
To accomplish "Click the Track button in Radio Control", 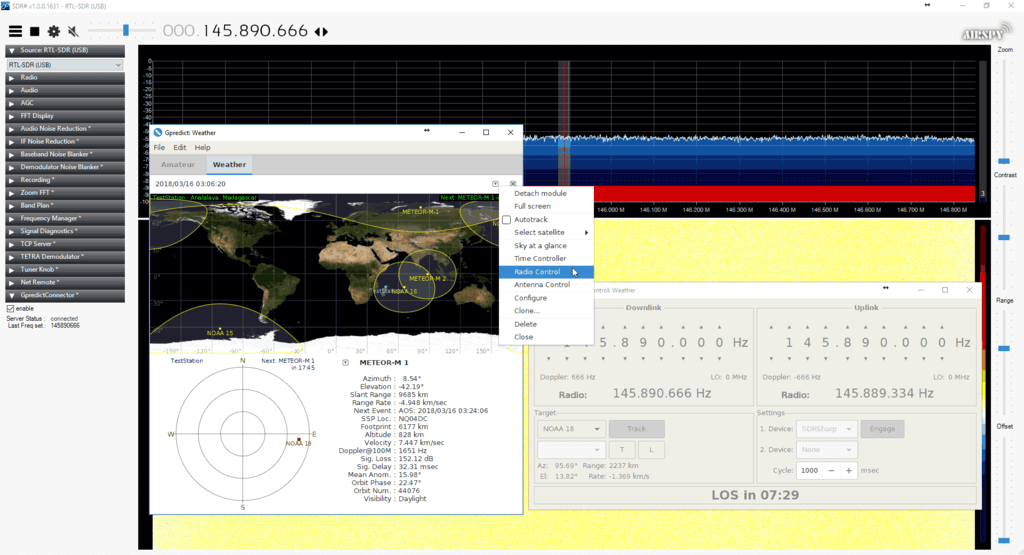I will 637,429.
